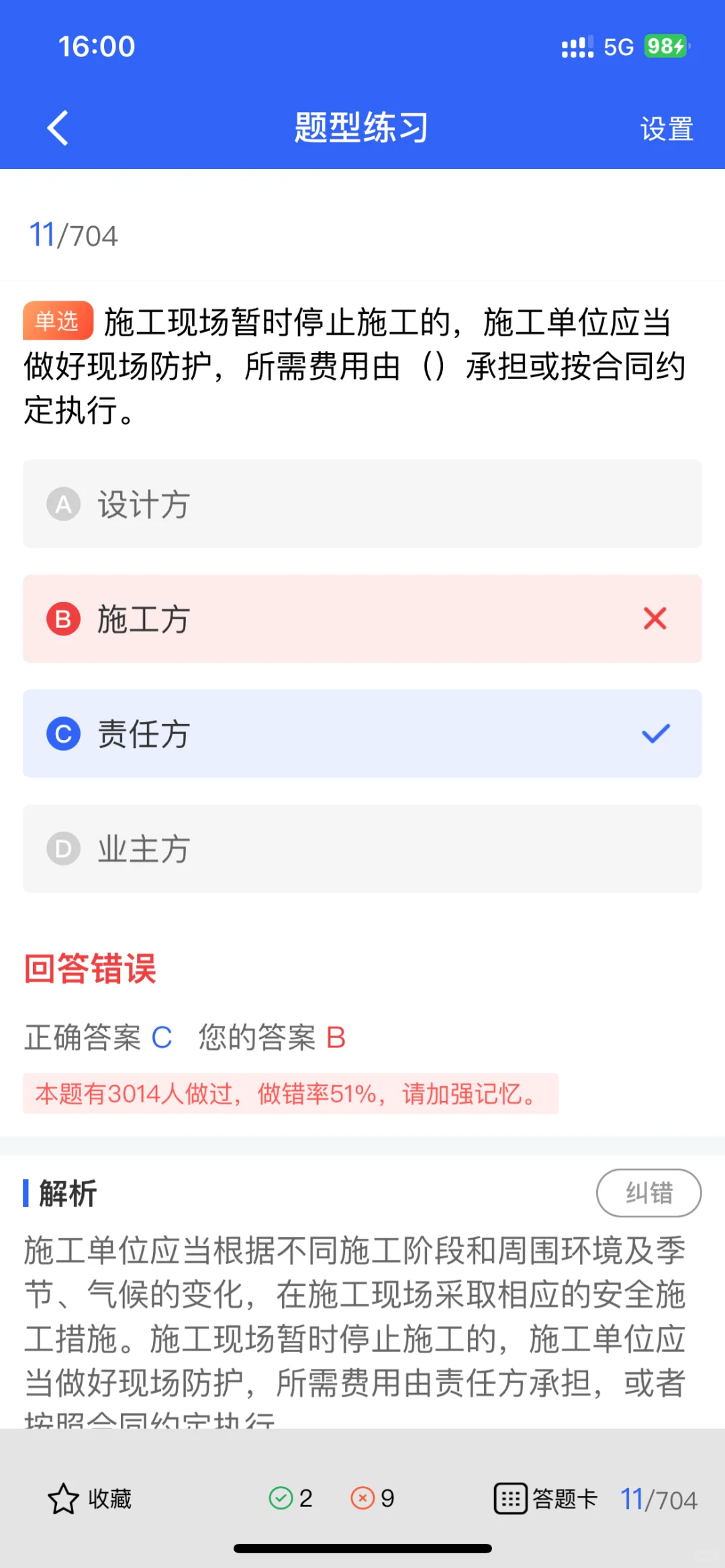725x1568 pixels.
Task: Select option B 施工方
Action: (x=362, y=619)
